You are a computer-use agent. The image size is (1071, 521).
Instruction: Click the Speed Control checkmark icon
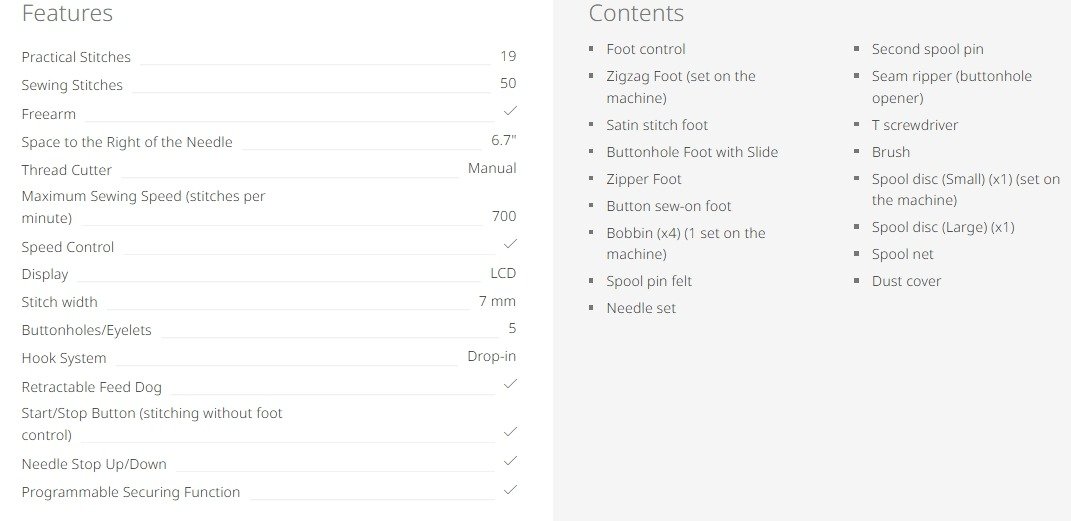coord(510,244)
